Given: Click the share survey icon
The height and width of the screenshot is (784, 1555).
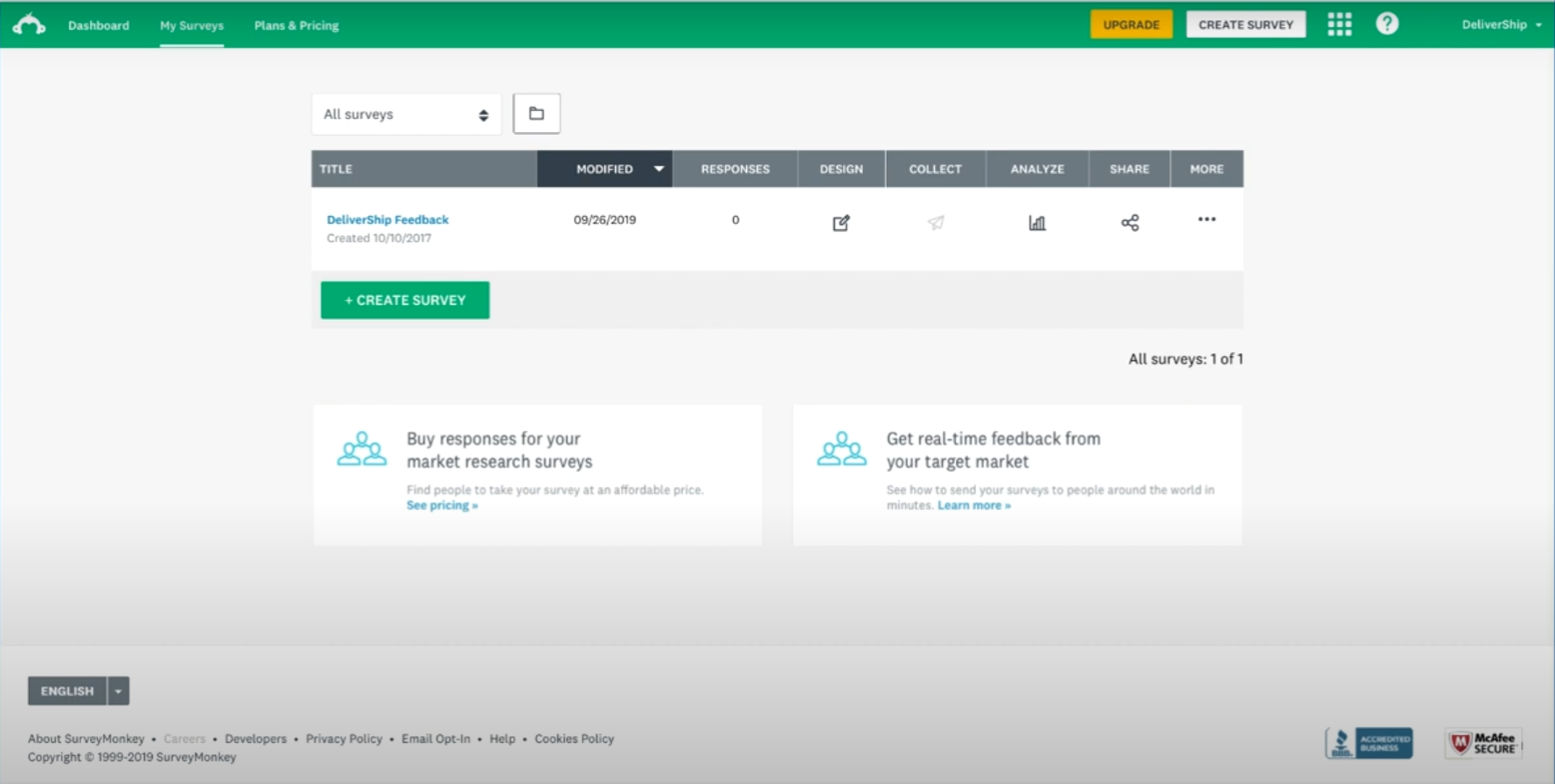Looking at the screenshot, I should click(1130, 223).
